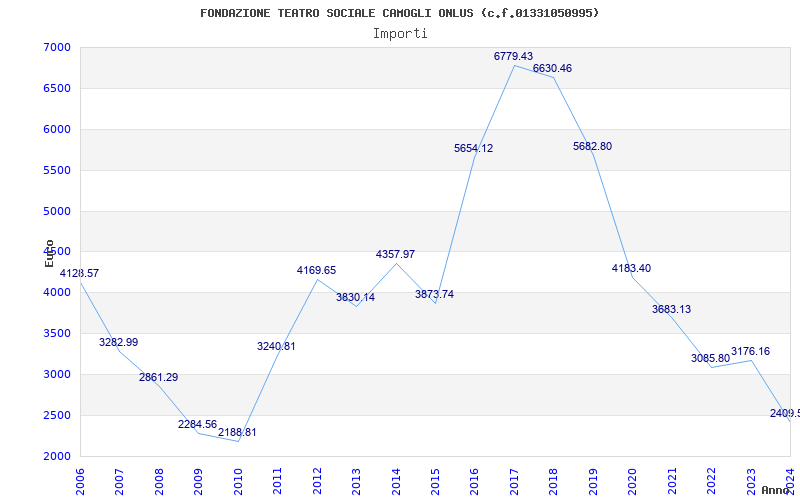The width and height of the screenshot is (800, 500).
Task: Click the data label 5654.12
Action: 473,148
